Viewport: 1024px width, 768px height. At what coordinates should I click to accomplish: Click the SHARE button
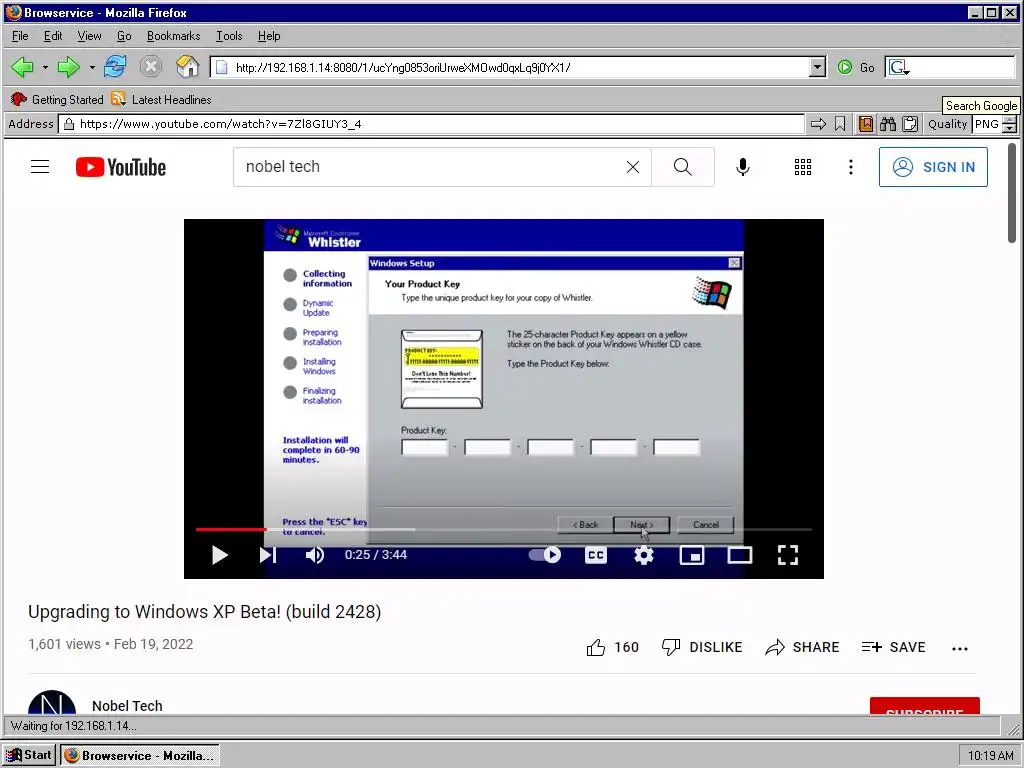pyautogui.click(x=803, y=647)
